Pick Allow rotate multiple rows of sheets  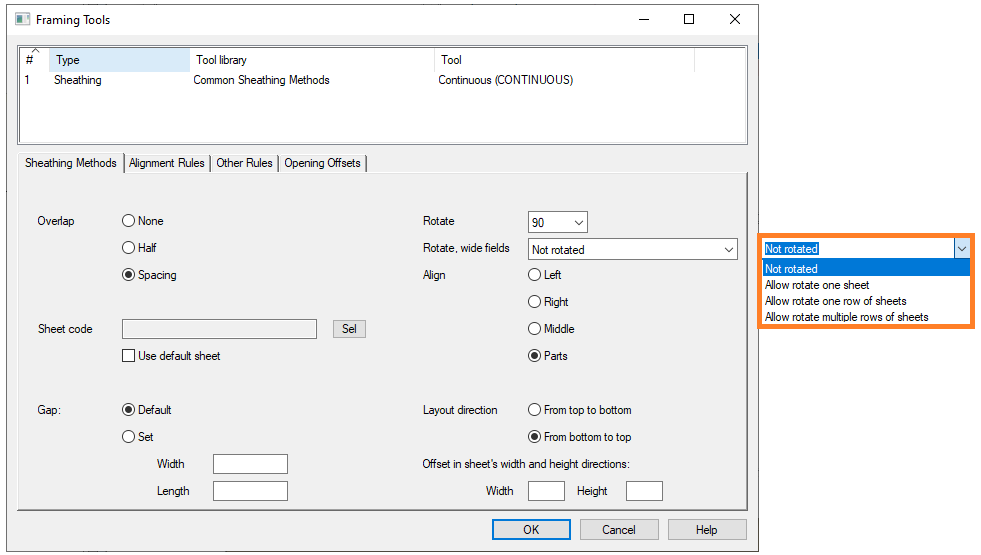coord(846,317)
